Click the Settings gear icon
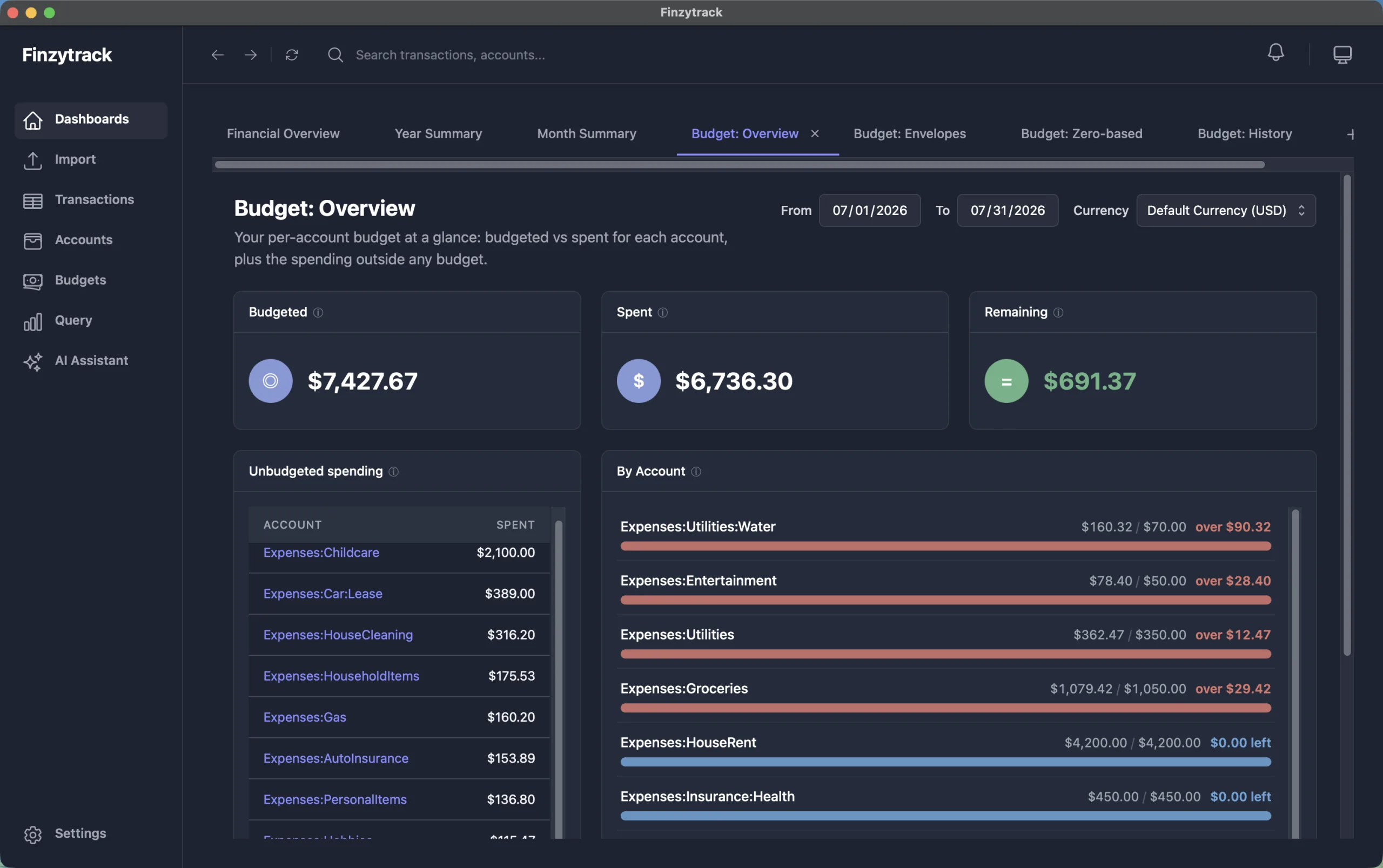The image size is (1383, 868). click(33, 834)
